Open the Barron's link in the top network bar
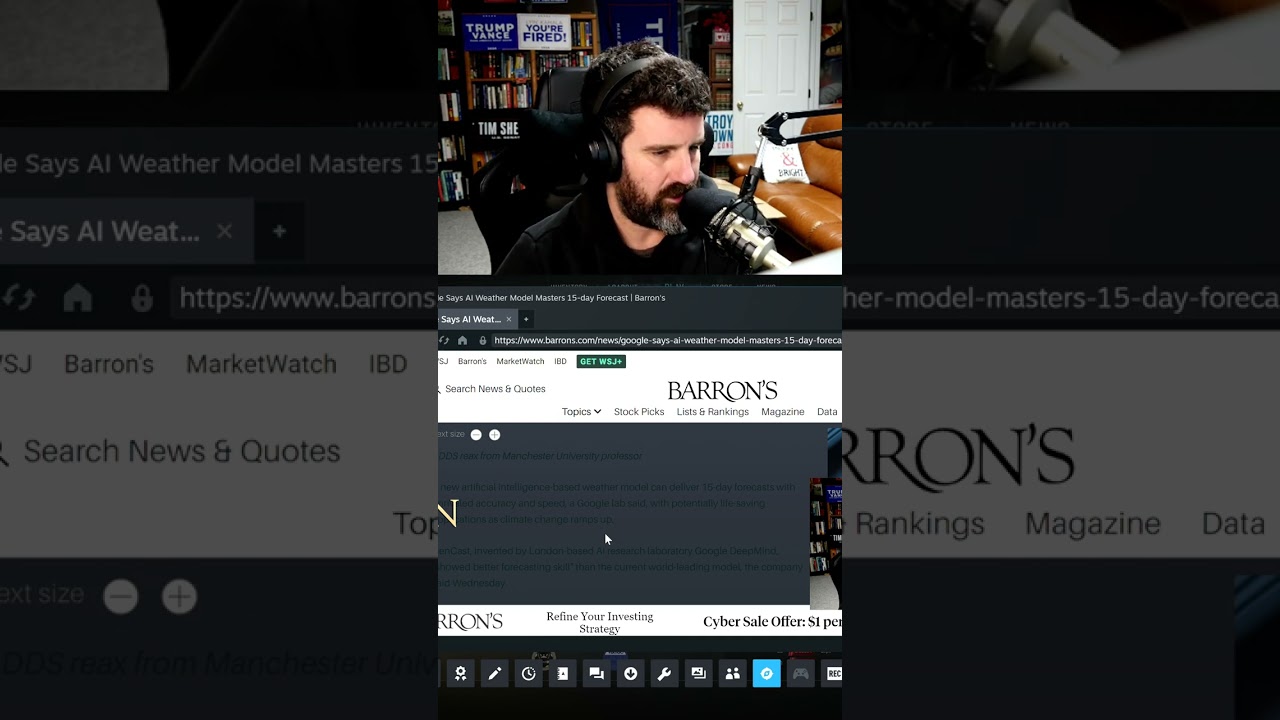 (x=472, y=361)
